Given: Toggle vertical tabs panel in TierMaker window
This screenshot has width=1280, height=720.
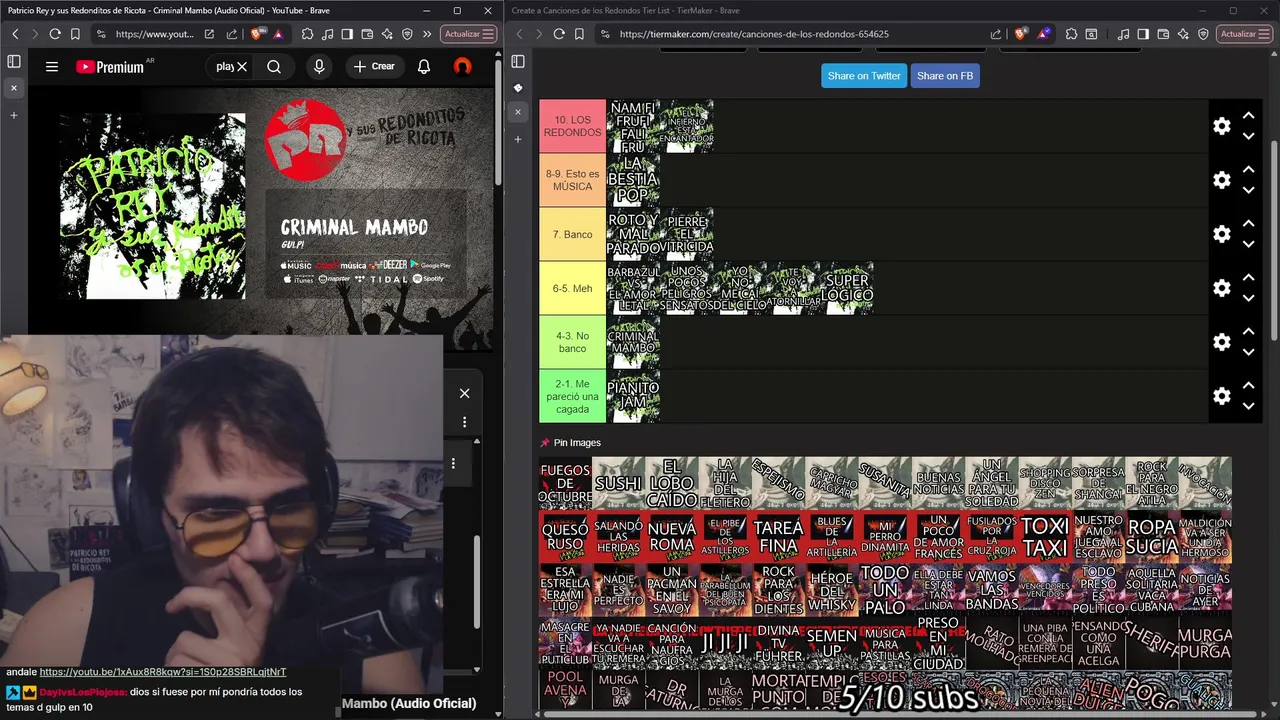Looking at the screenshot, I should (x=518, y=62).
